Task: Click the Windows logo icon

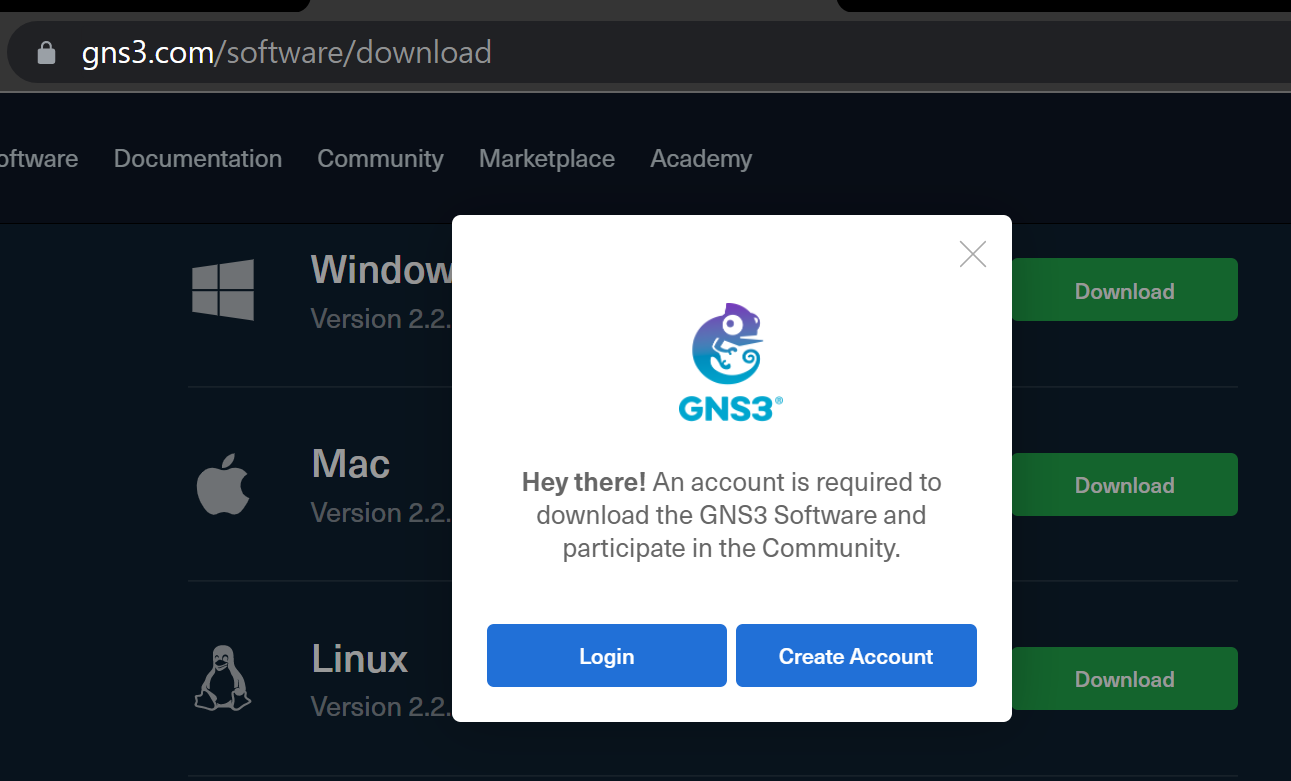Action: (223, 290)
